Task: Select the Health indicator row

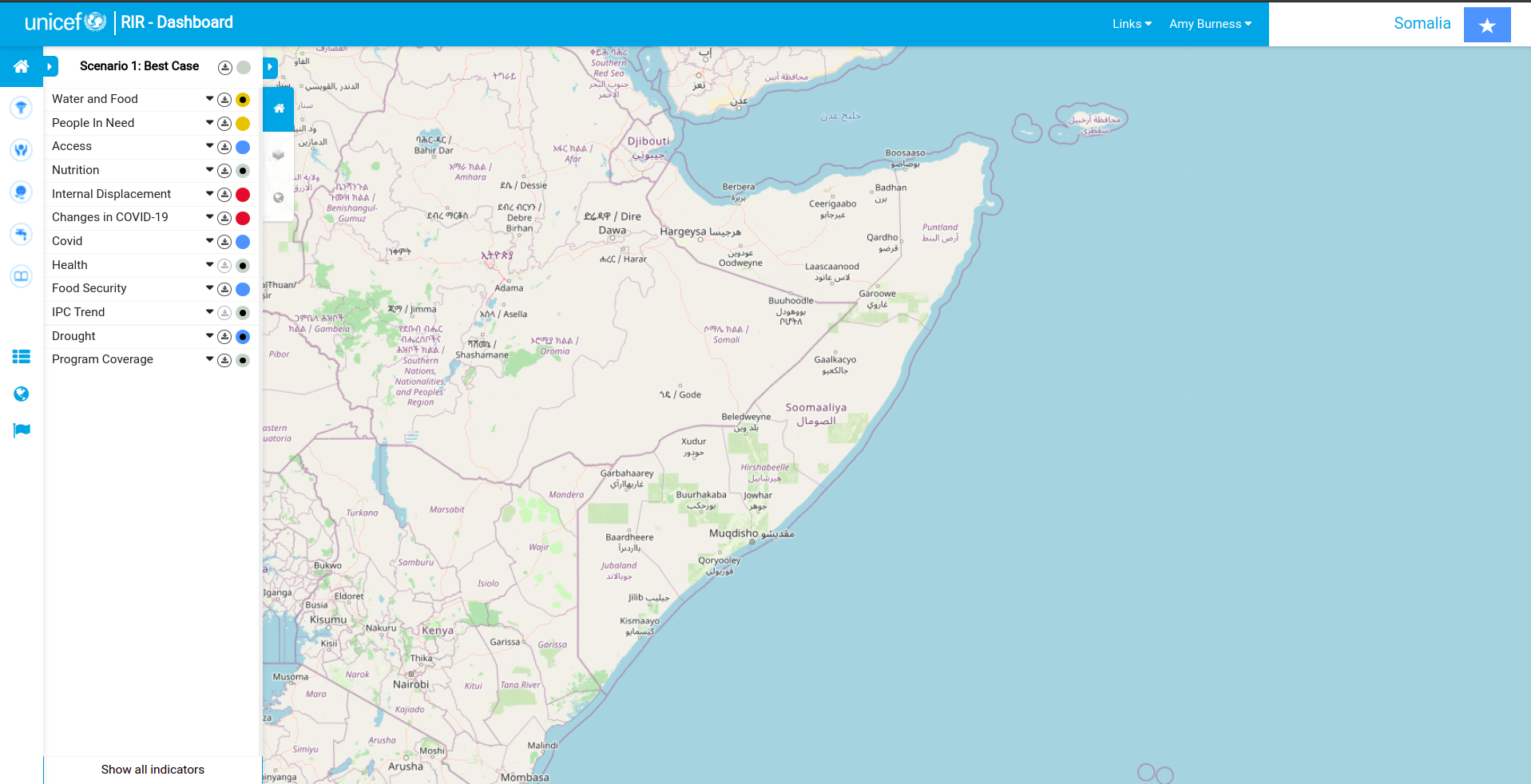Action: click(x=152, y=265)
